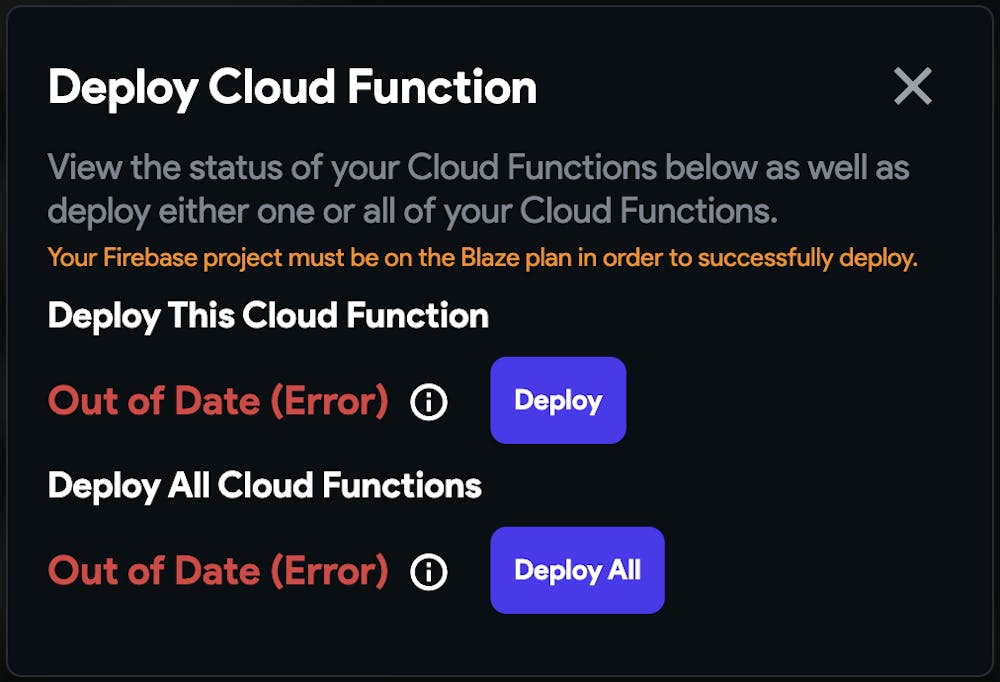
Task: Click the "Deploy This Cloud Function" heading
Action: tap(268, 316)
